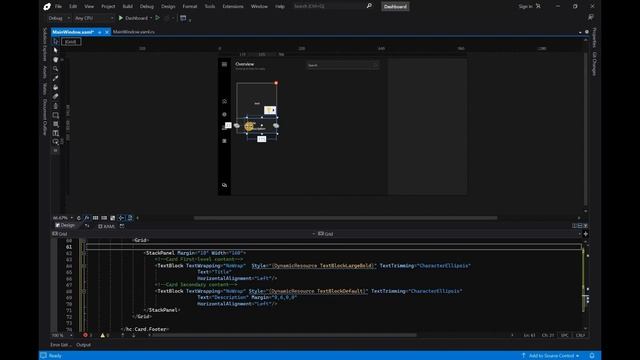Open the left Grid element navigation dropdown

184,234
